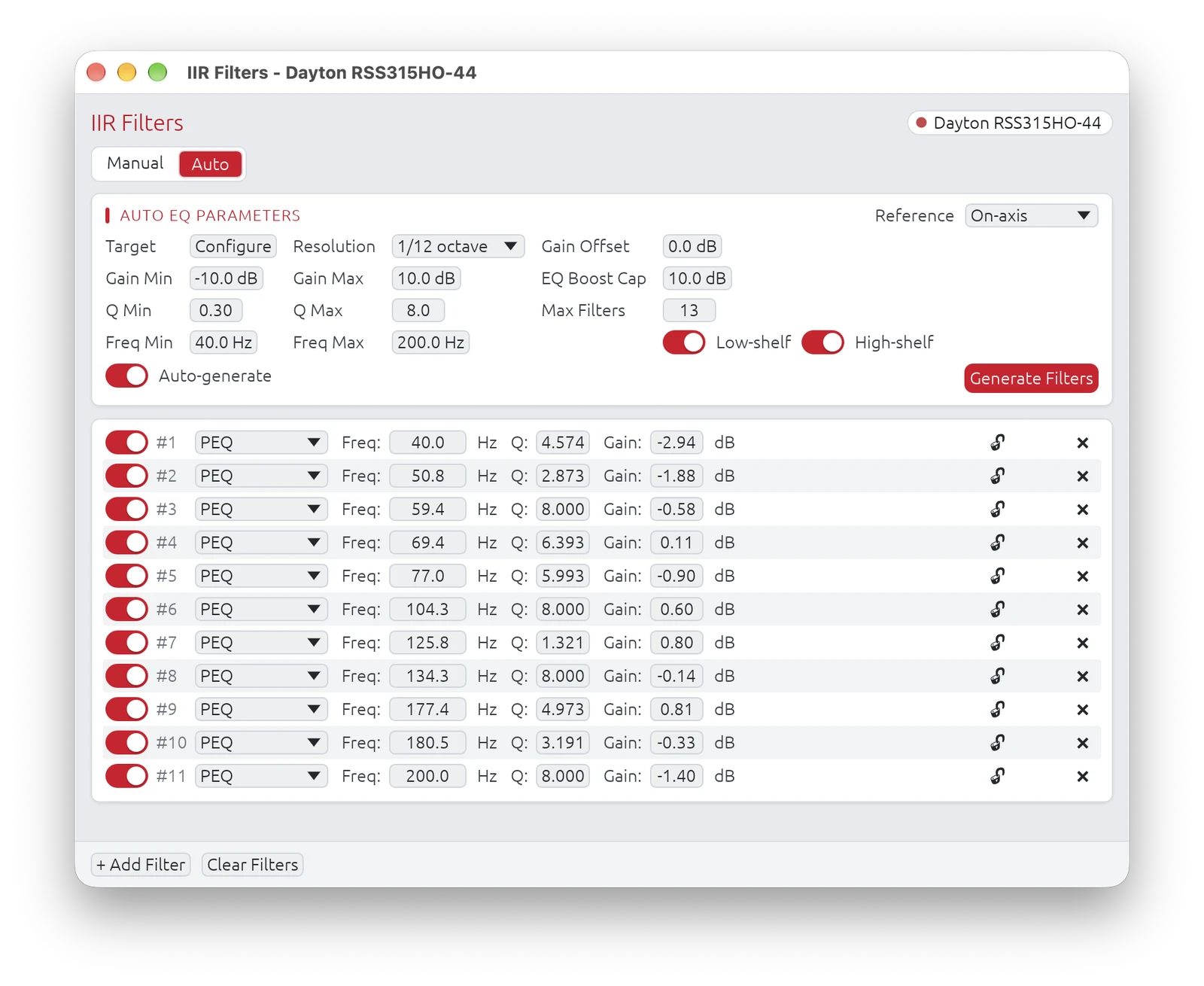Click the lock icon for filter #11
The height and width of the screenshot is (986, 1204).
click(x=998, y=776)
